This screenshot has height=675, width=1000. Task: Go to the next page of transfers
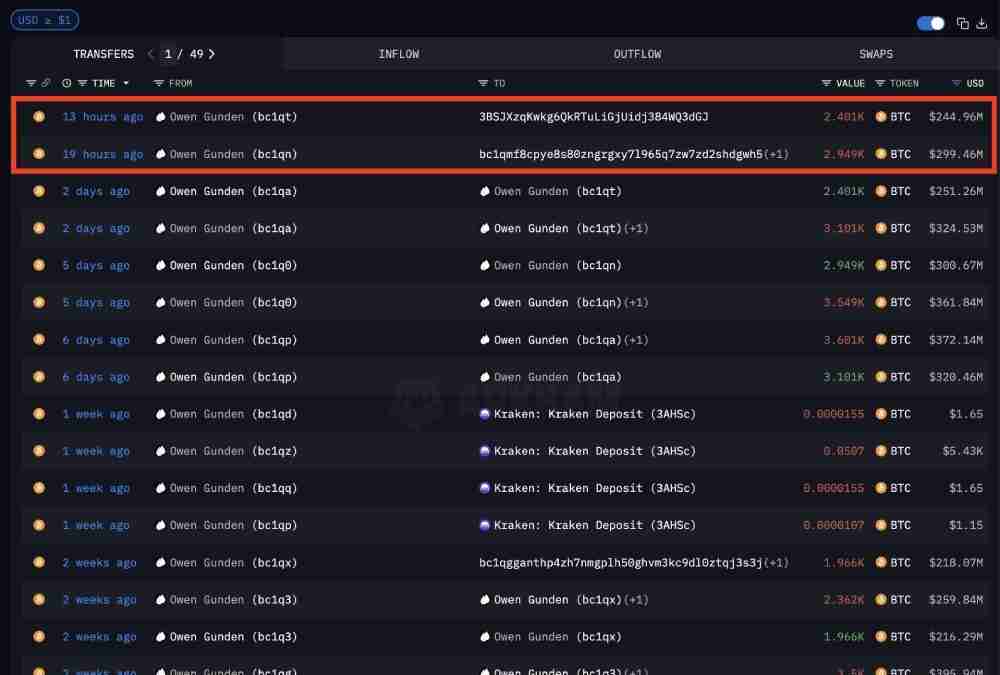212,54
